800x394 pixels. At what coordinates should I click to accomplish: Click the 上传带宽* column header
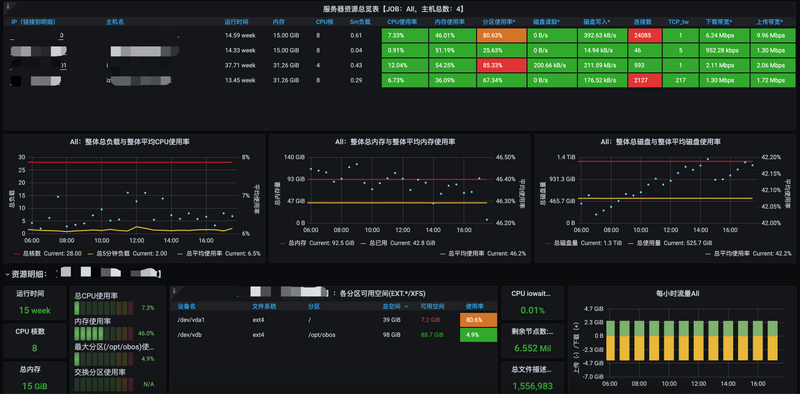770,22
